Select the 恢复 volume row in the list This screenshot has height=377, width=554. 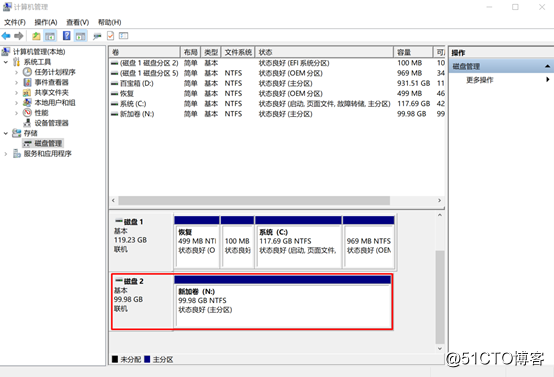click(277, 94)
